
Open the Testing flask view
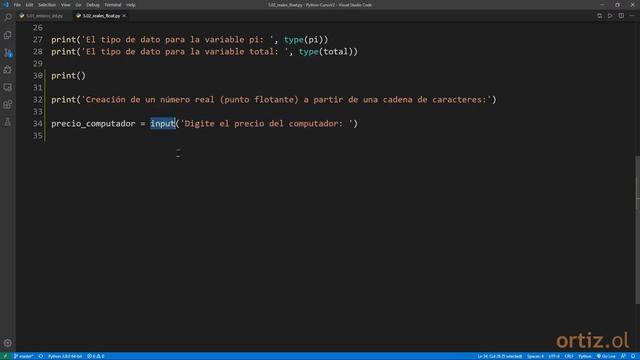(7, 122)
